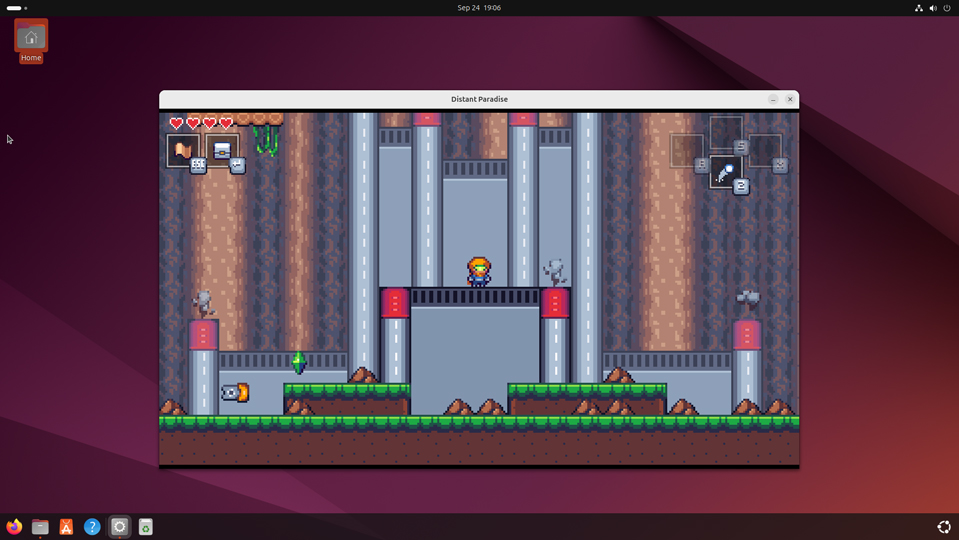The height and width of the screenshot is (540, 959).
Task: Click the Enter key badge by chest
Action: [237, 165]
